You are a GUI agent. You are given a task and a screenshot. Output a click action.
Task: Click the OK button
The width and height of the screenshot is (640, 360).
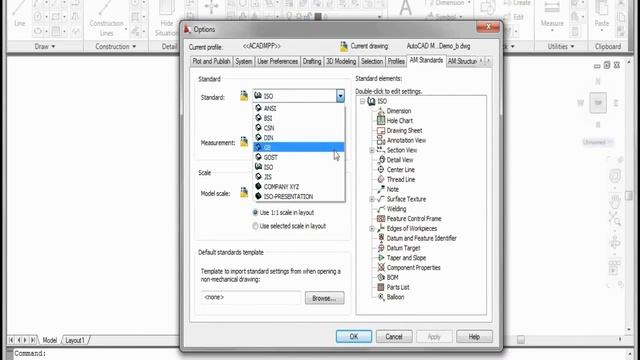coord(354,336)
